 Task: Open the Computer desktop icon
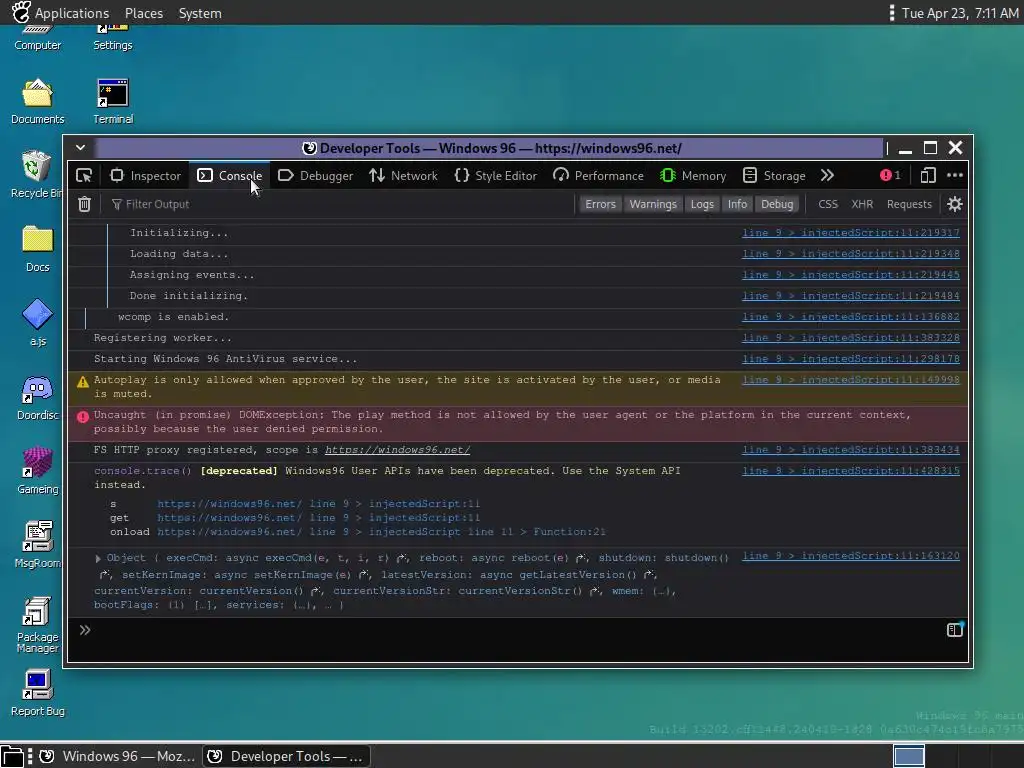coord(37,37)
